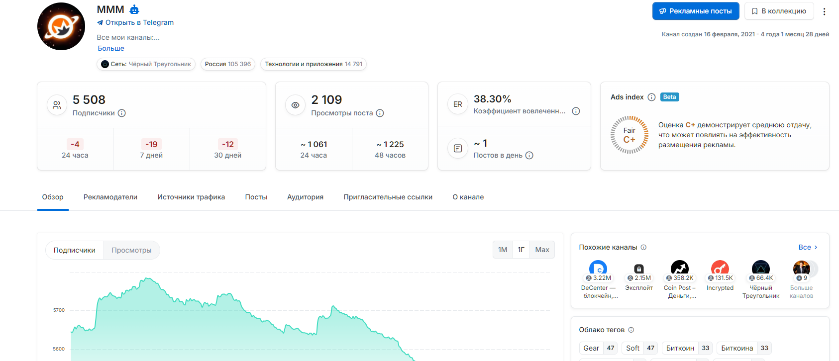Click info icon next to Ads index

pyautogui.click(x=651, y=97)
